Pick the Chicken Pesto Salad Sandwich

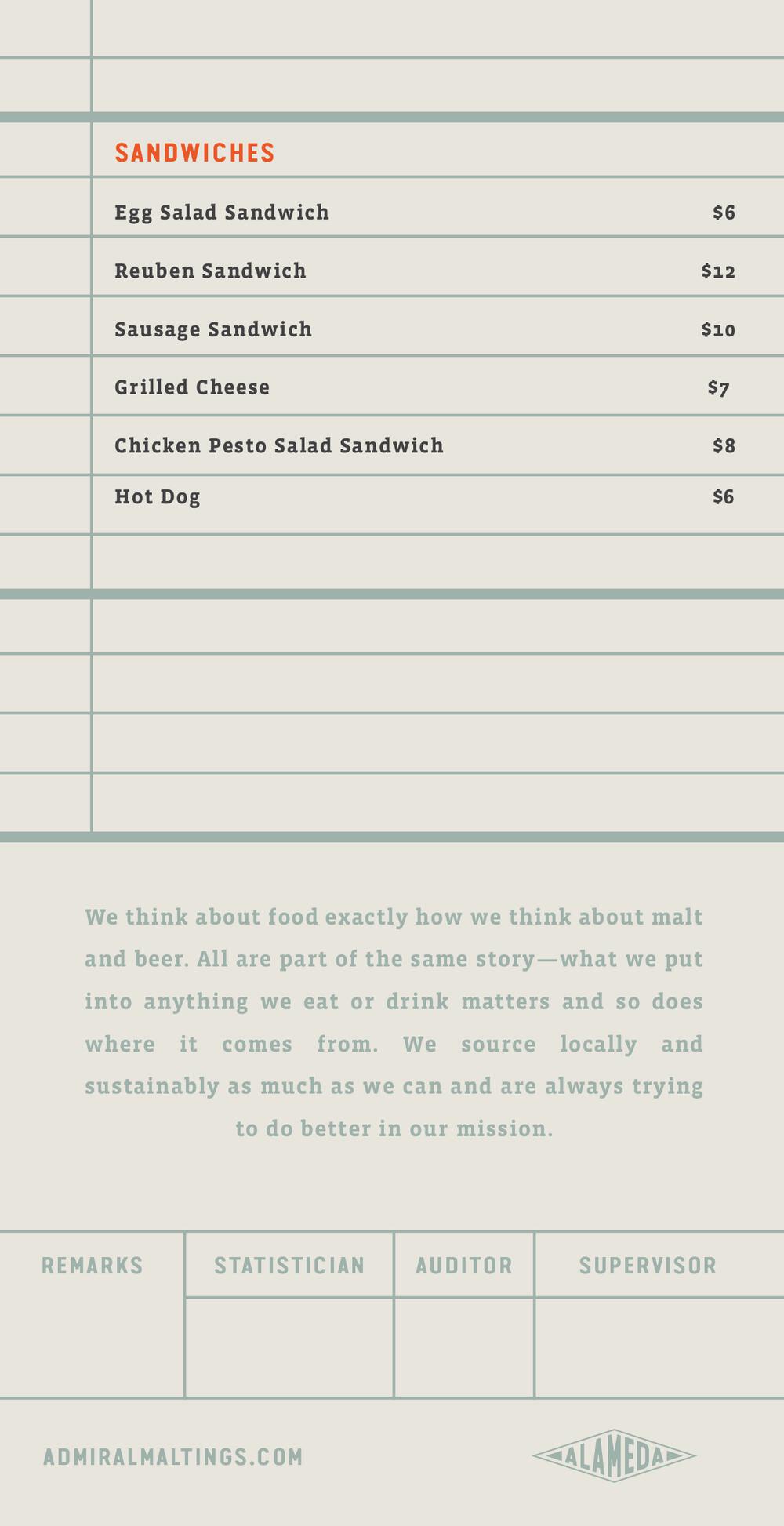pyautogui.click(x=279, y=445)
